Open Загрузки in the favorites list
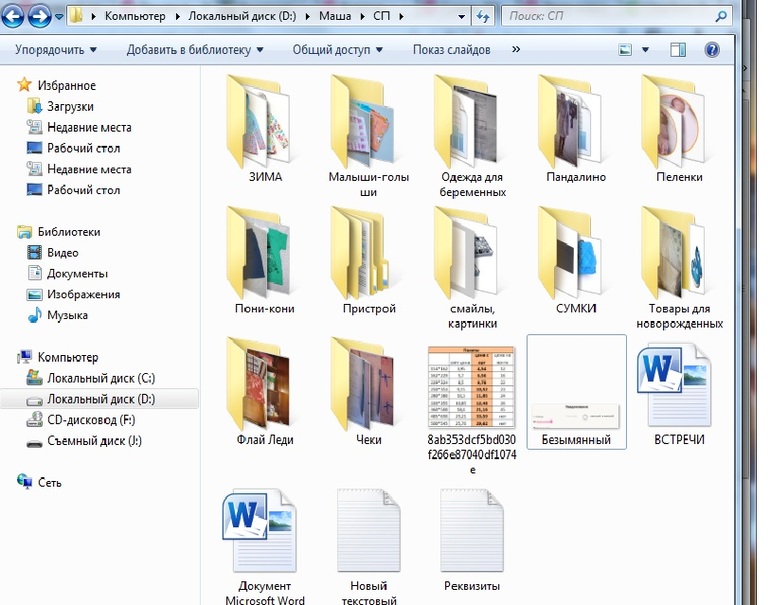This screenshot has height=605, width=770. (70, 106)
